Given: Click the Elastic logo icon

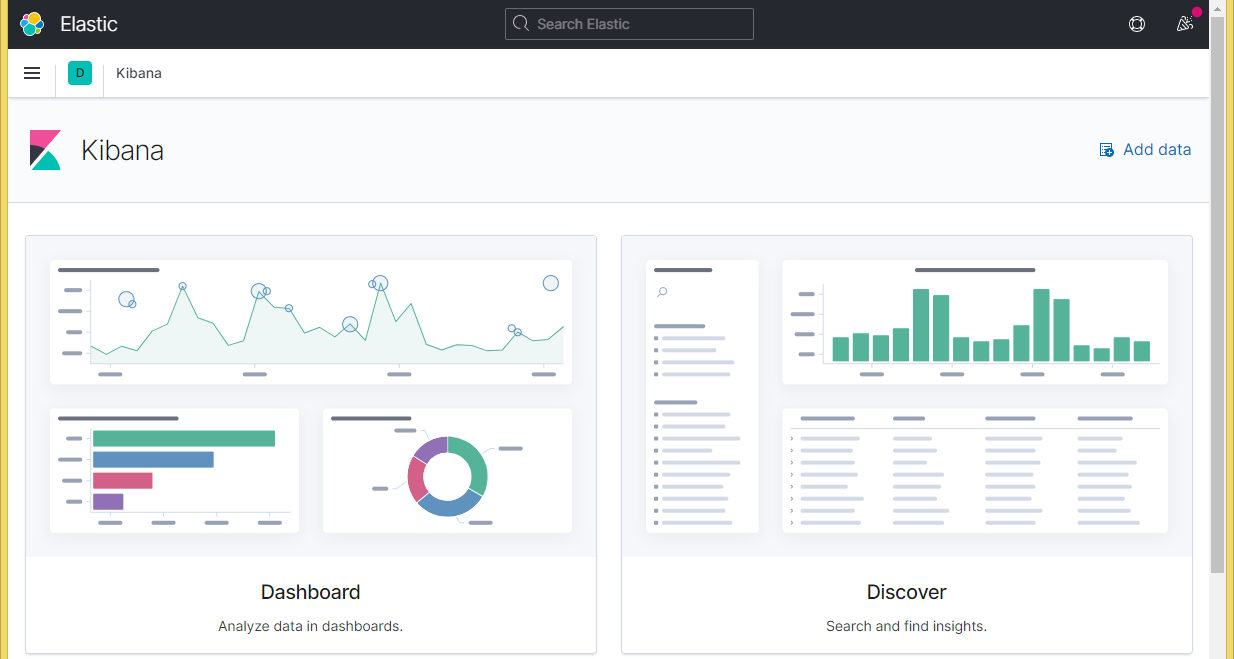Looking at the screenshot, I should pos(32,24).
